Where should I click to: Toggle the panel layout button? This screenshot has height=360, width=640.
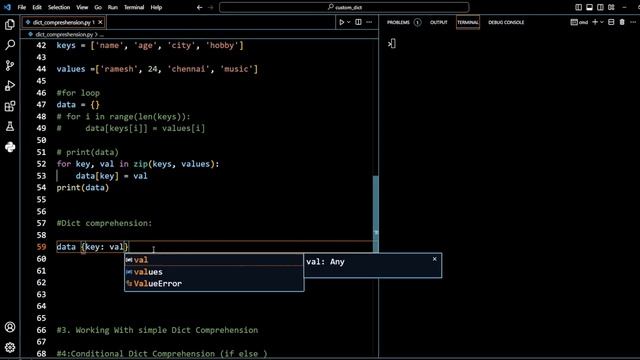589,7
